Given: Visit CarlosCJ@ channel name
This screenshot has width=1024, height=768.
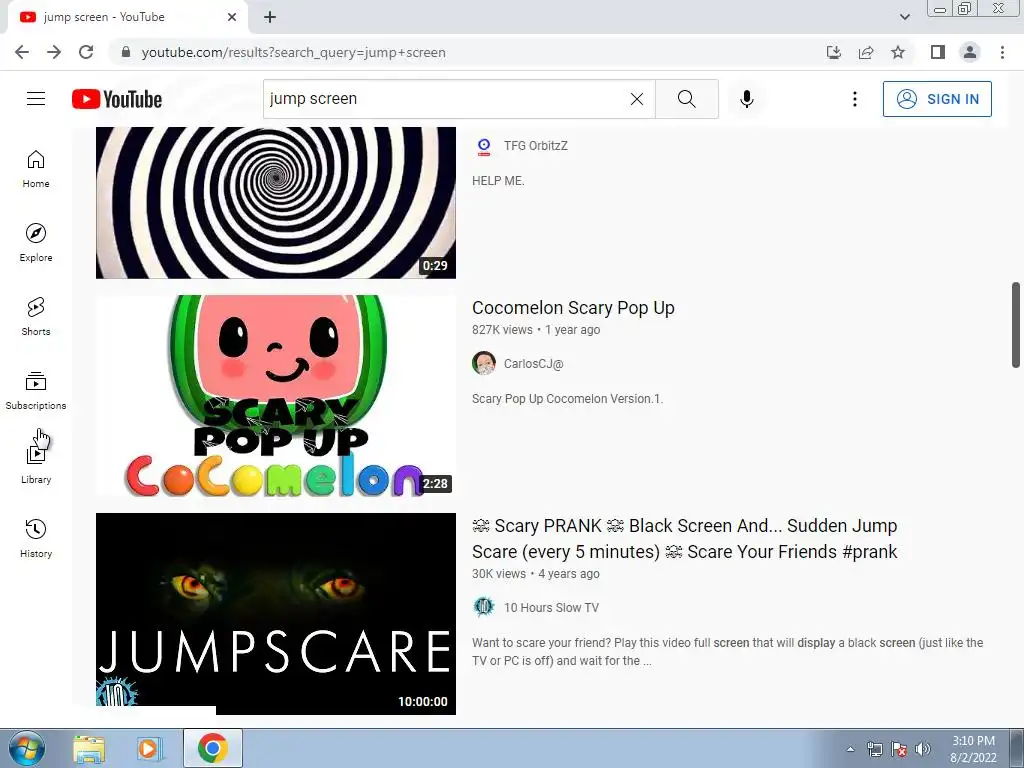Looking at the screenshot, I should [533, 364].
